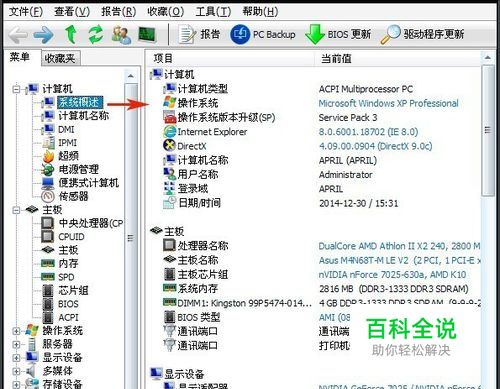Click the IE 8.0 version link
The height and width of the screenshot is (389, 500).
point(368,132)
